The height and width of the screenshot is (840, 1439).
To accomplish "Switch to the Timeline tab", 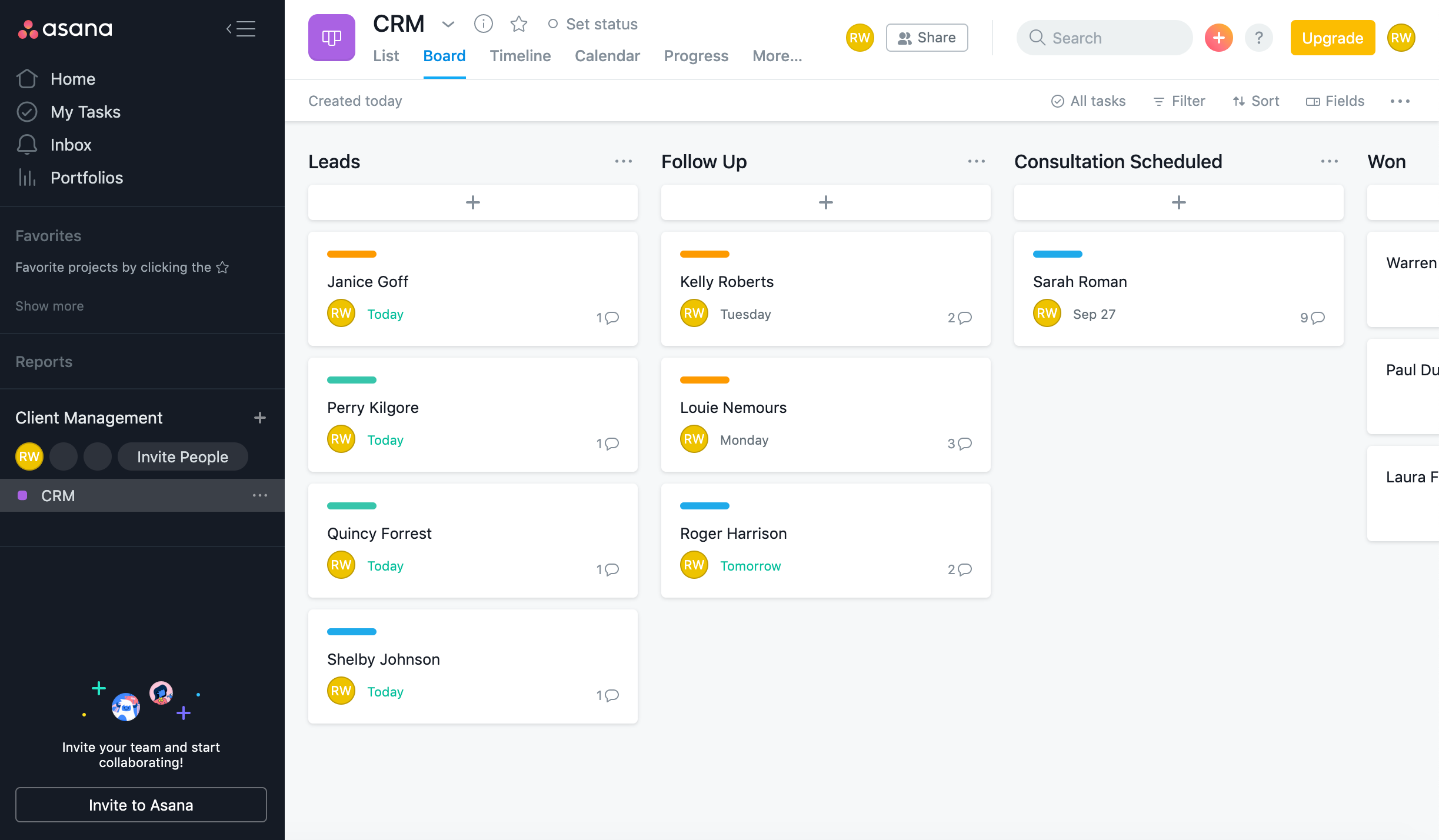I will (x=520, y=56).
